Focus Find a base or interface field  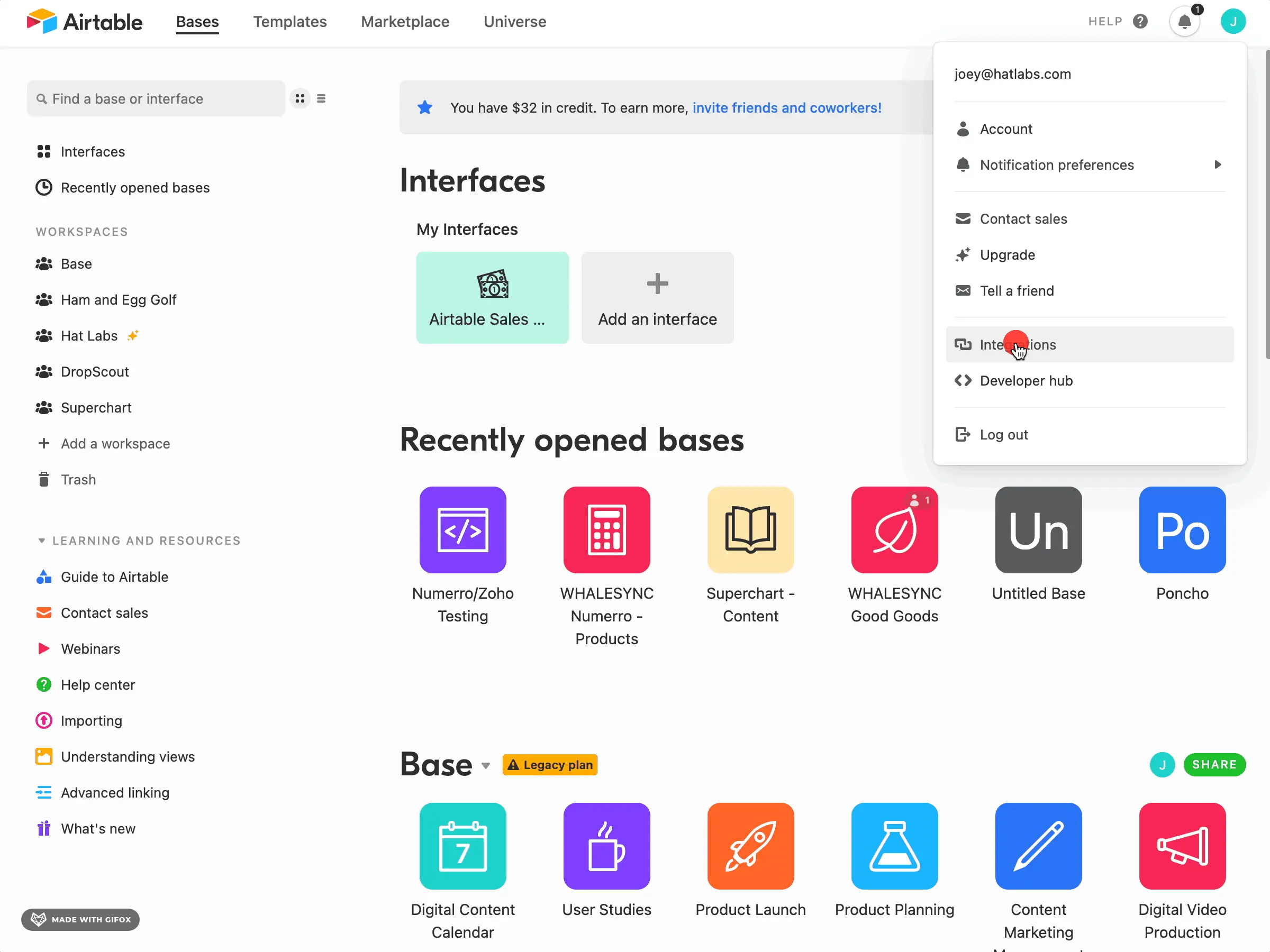(x=156, y=99)
